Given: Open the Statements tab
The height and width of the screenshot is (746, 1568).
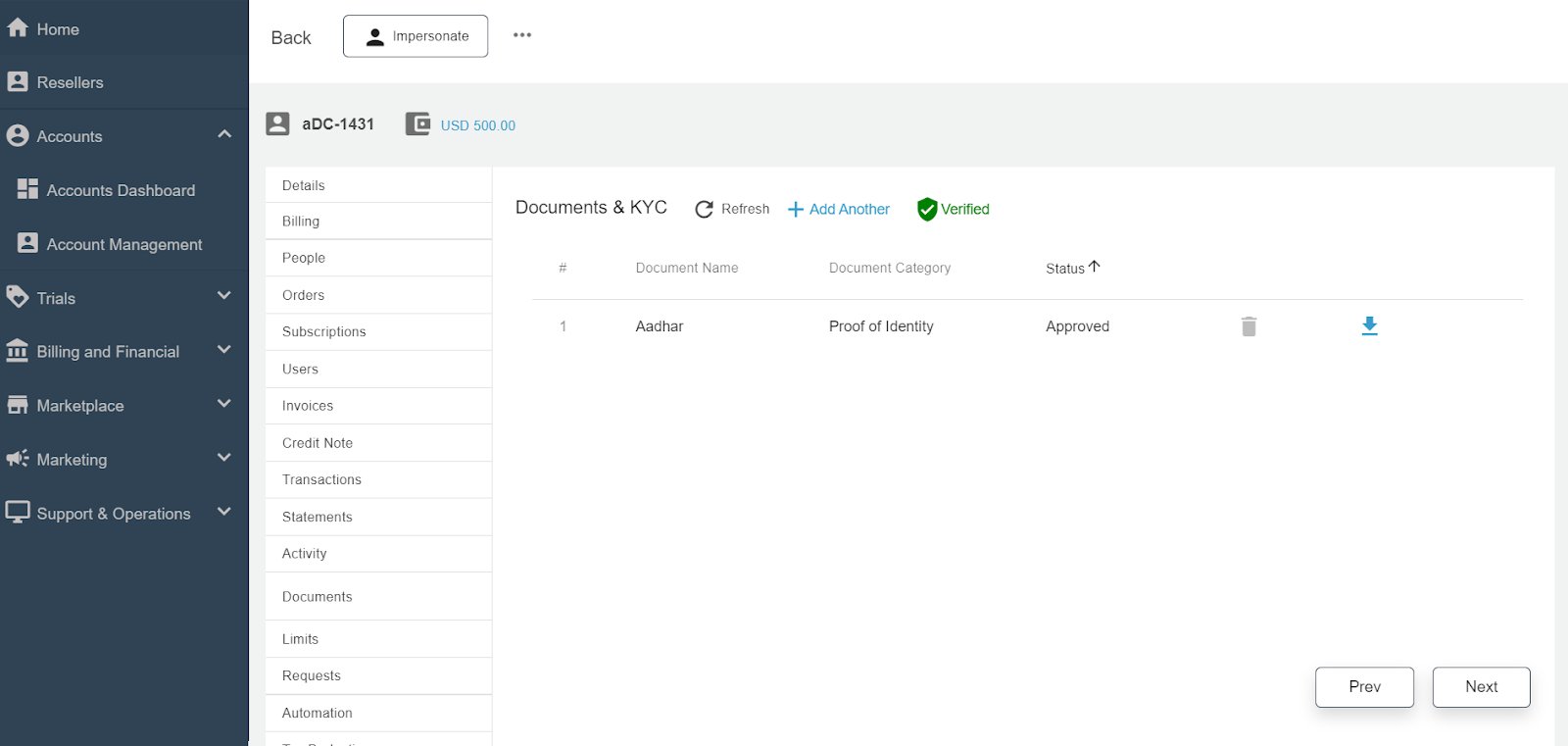Looking at the screenshot, I should (x=378, y=517).
